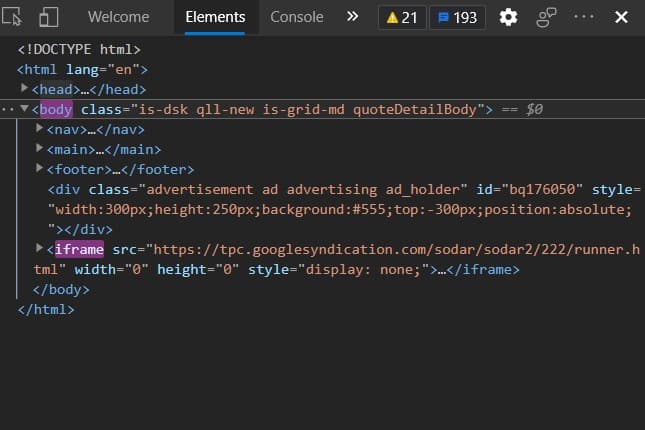Collapse the body element node
645x430 pixels.
(x=25, y=109)
